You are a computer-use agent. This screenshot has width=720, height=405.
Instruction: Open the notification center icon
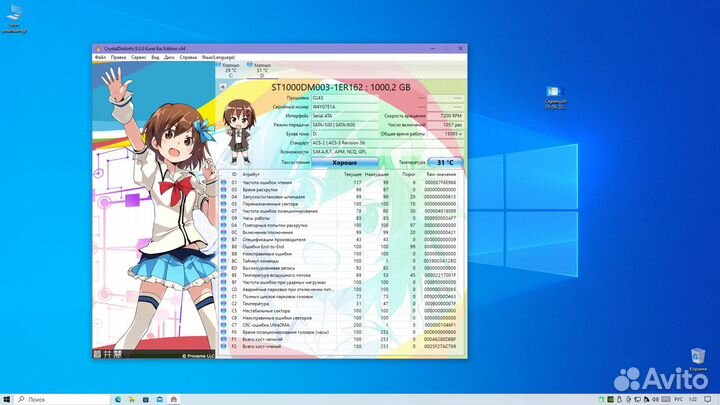tap(708, 399)
